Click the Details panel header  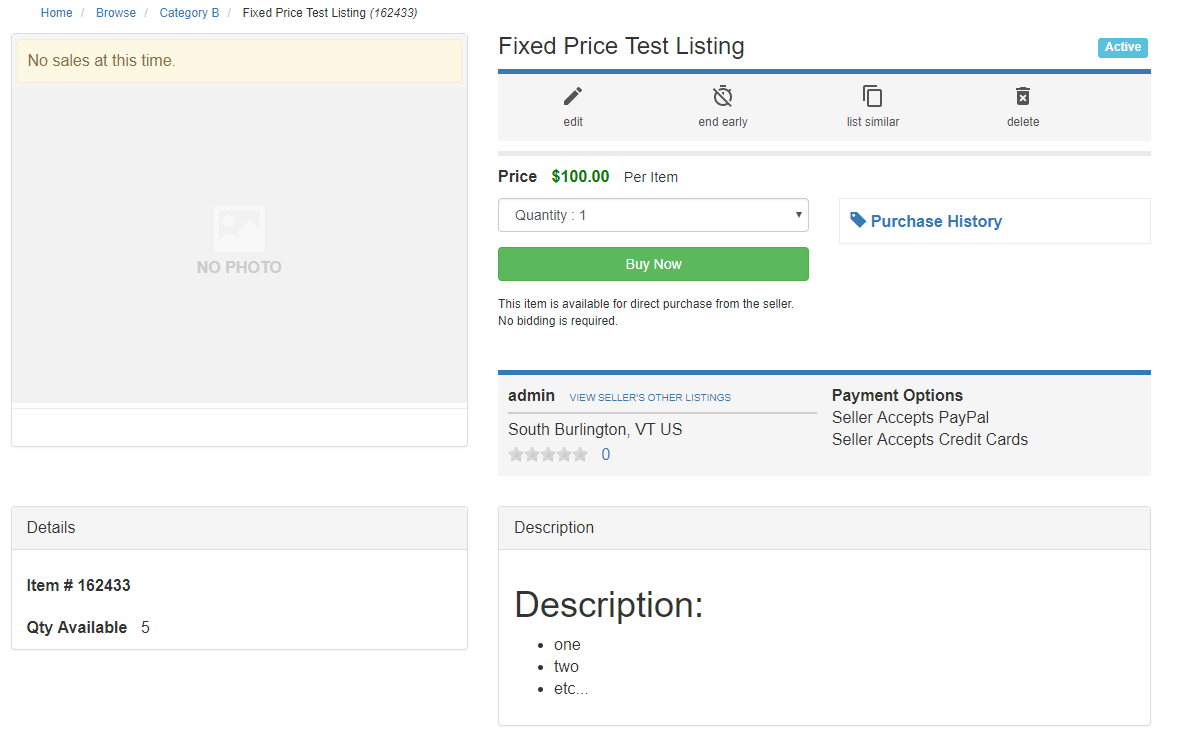239,528
